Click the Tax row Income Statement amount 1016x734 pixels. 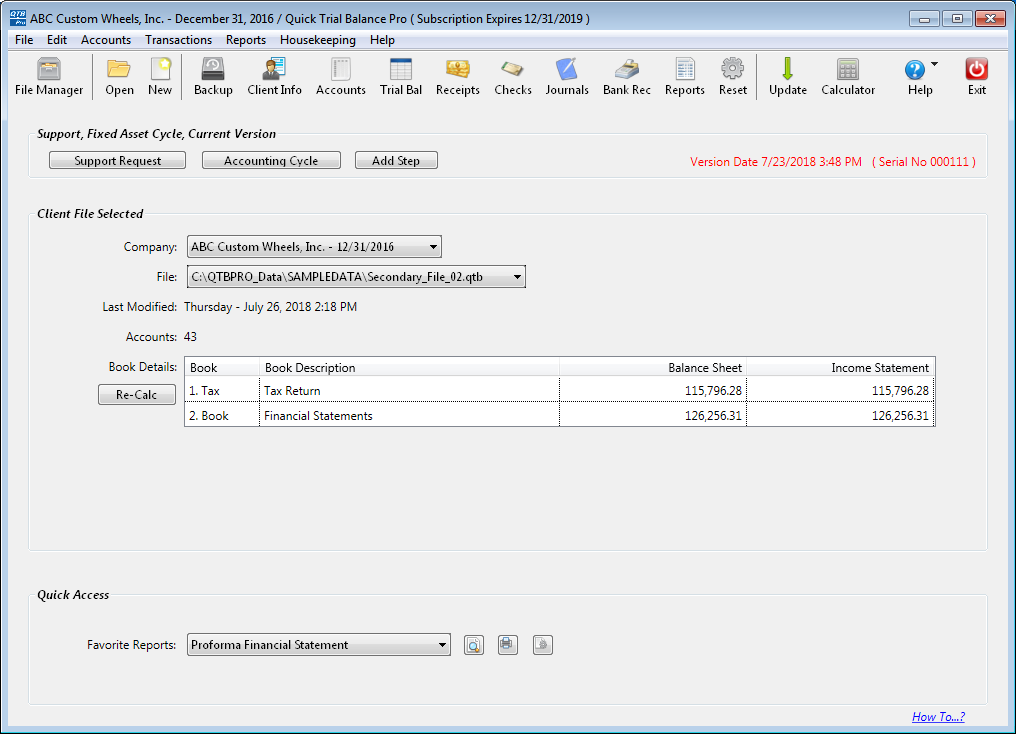(x=840, y=391)
